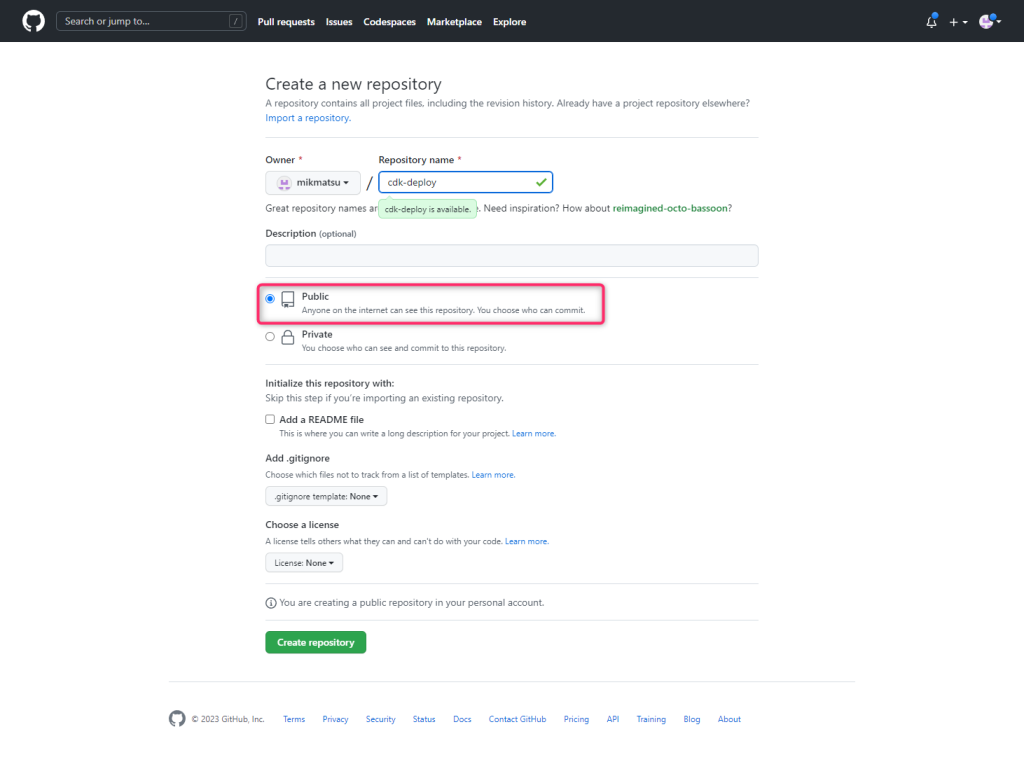Image resolution: width=1024 pixels, height=762 pixels.
Task: Click the GitHub octocat logo
Action: 33,21
